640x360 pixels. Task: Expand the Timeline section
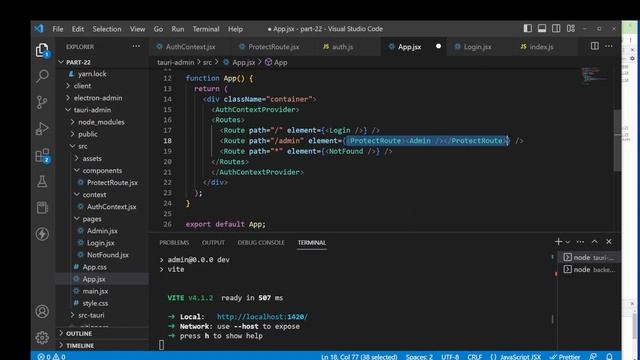[x=102, y=345]
